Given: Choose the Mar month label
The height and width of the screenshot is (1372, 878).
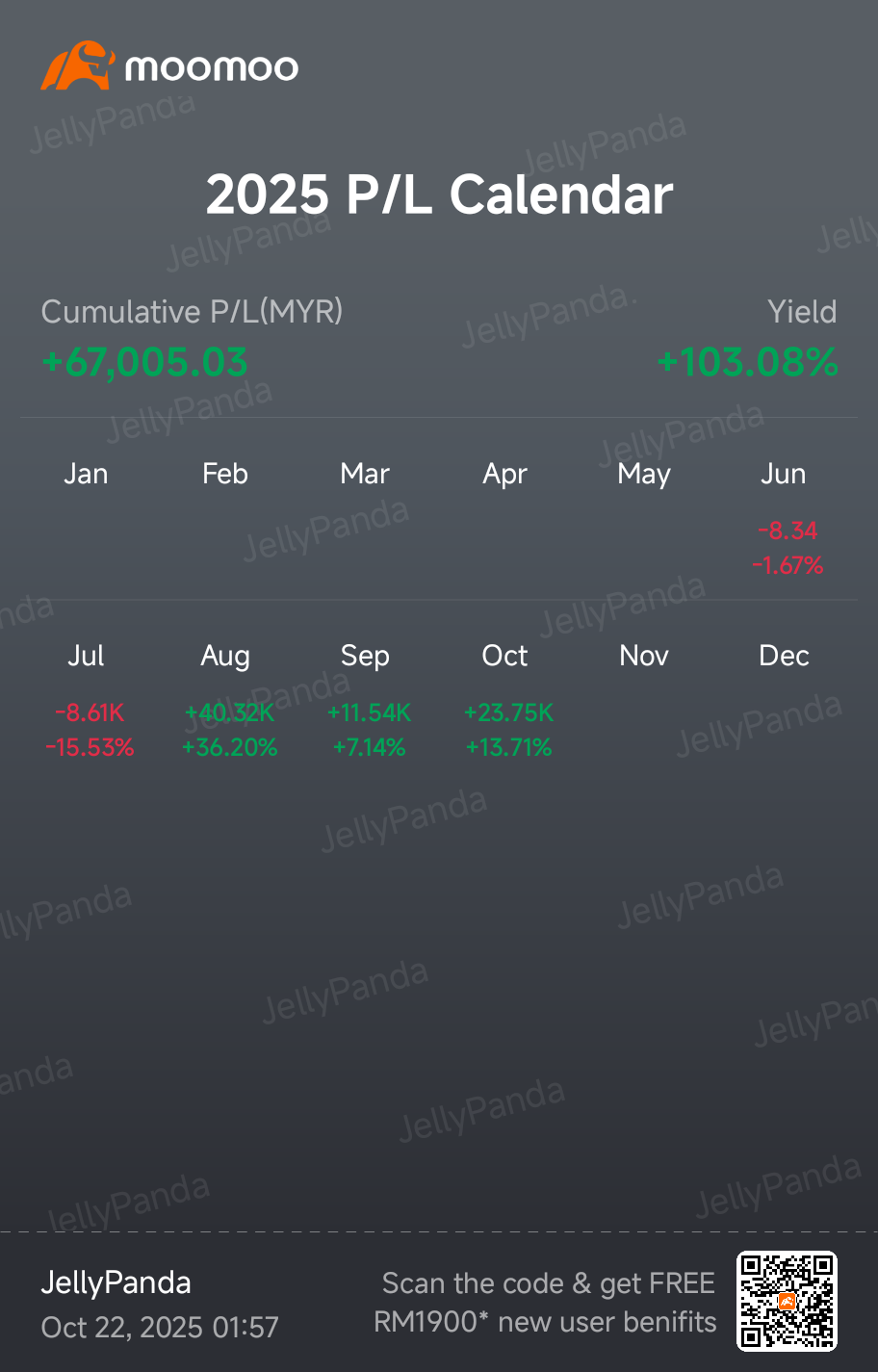Looking at the screenshot, I should tap(365, 474).
